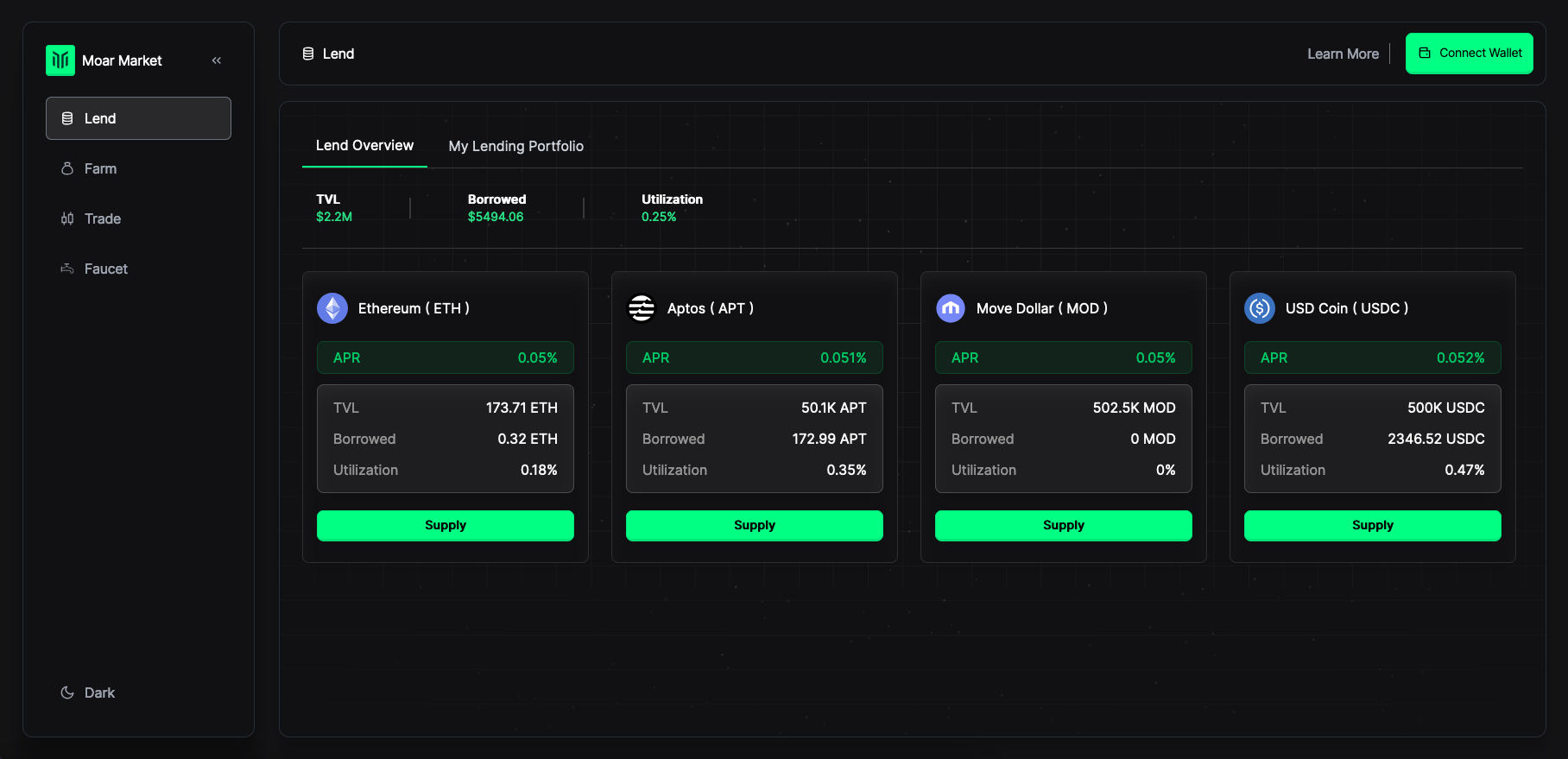Click the Moar Market logo icon
1568x759 pixels.
pyautogui.click(x=60, y=60)
